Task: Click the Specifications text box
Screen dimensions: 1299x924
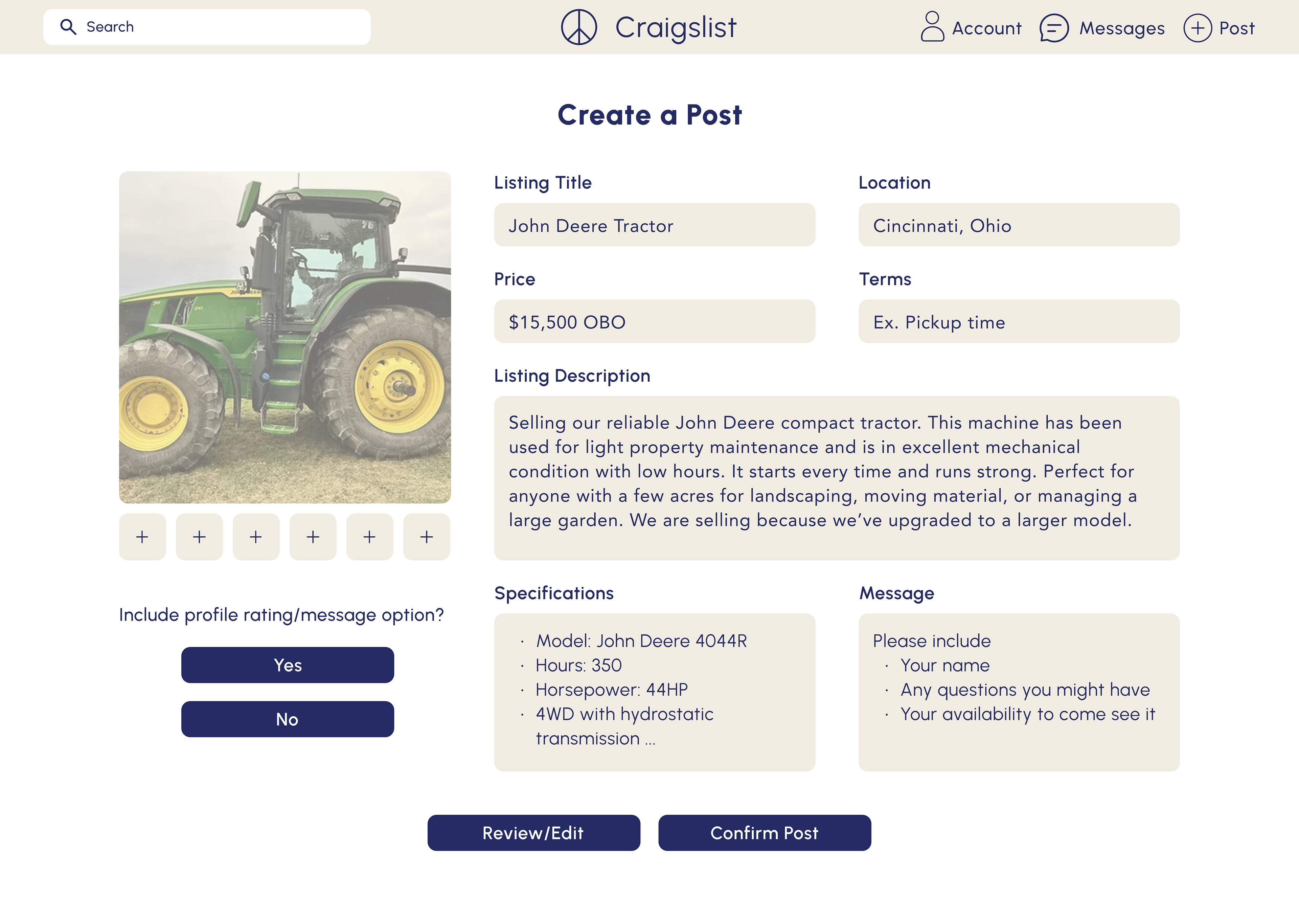Action: (x=654, y=692)
